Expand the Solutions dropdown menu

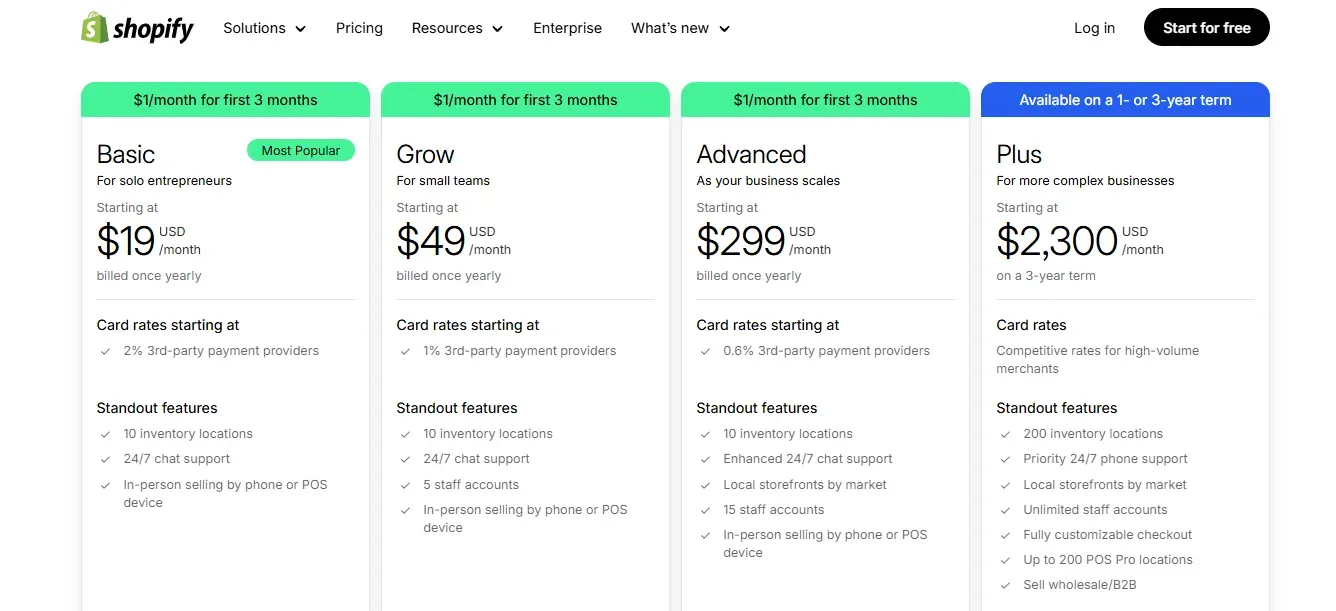264,28
